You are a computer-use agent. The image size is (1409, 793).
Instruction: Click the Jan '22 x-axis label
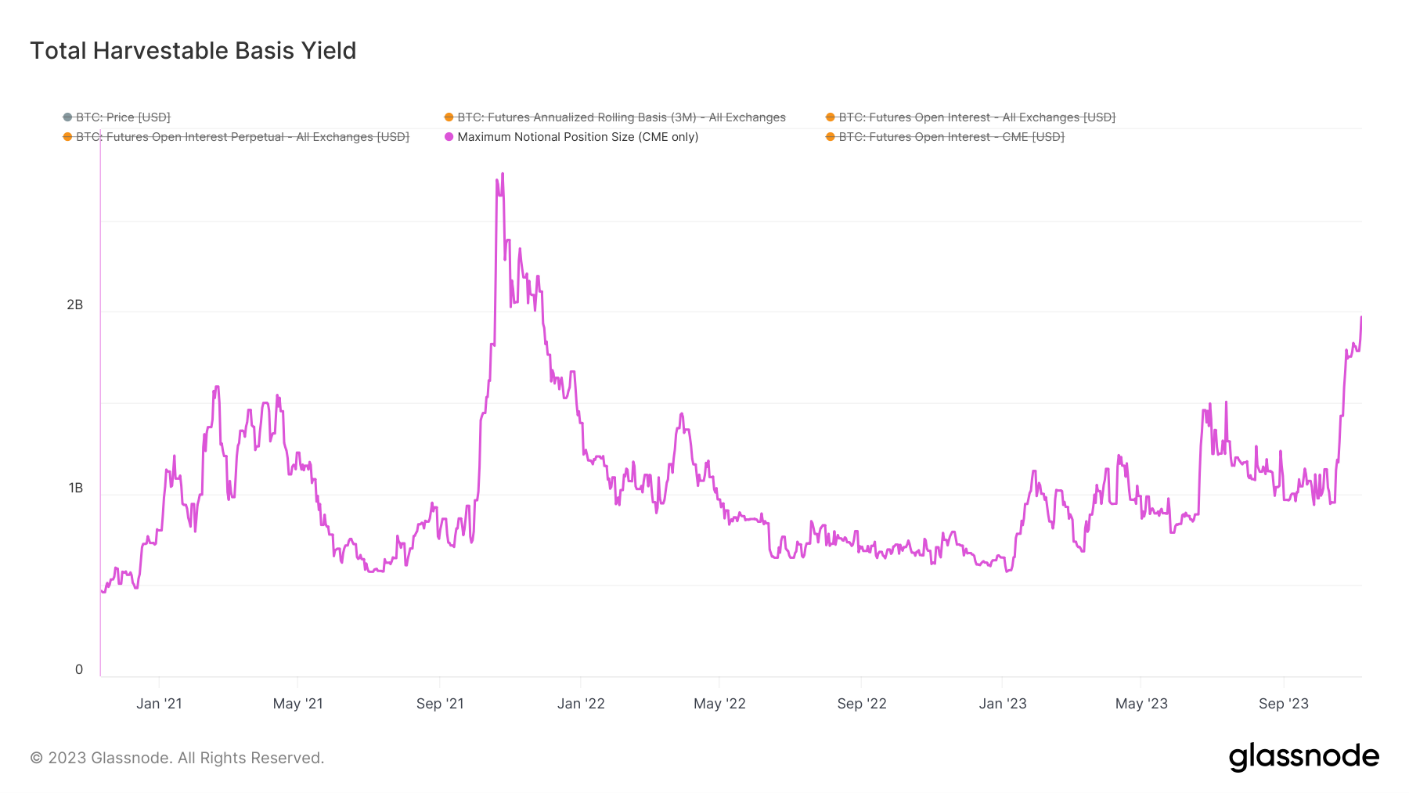tap(581, 704)
